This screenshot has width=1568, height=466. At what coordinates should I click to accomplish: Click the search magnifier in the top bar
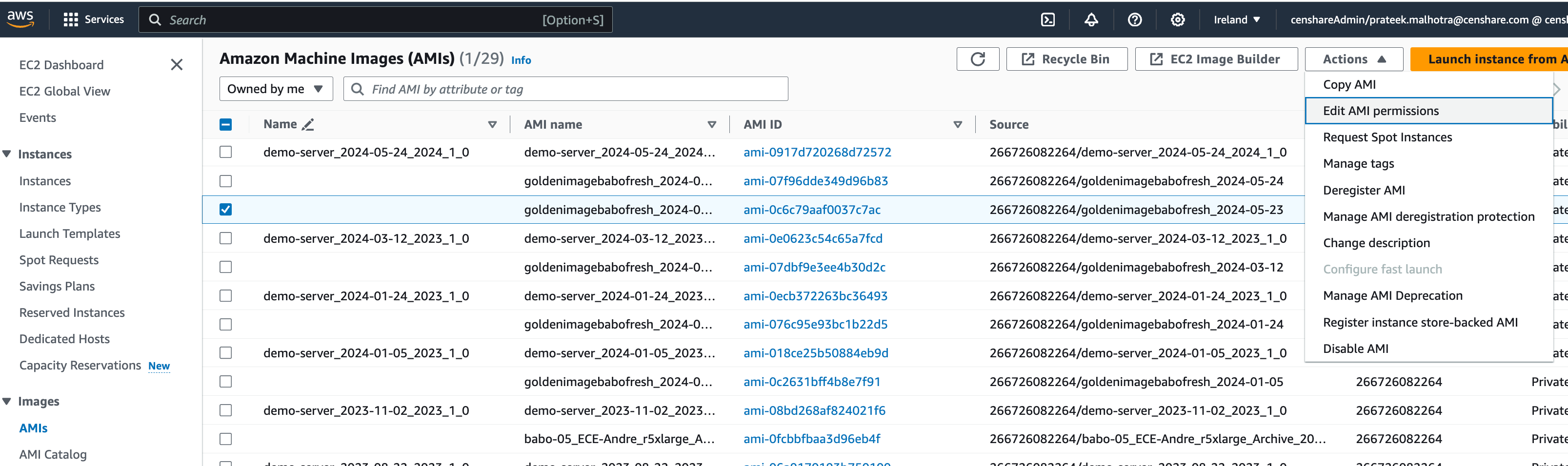tap(155, 19)
